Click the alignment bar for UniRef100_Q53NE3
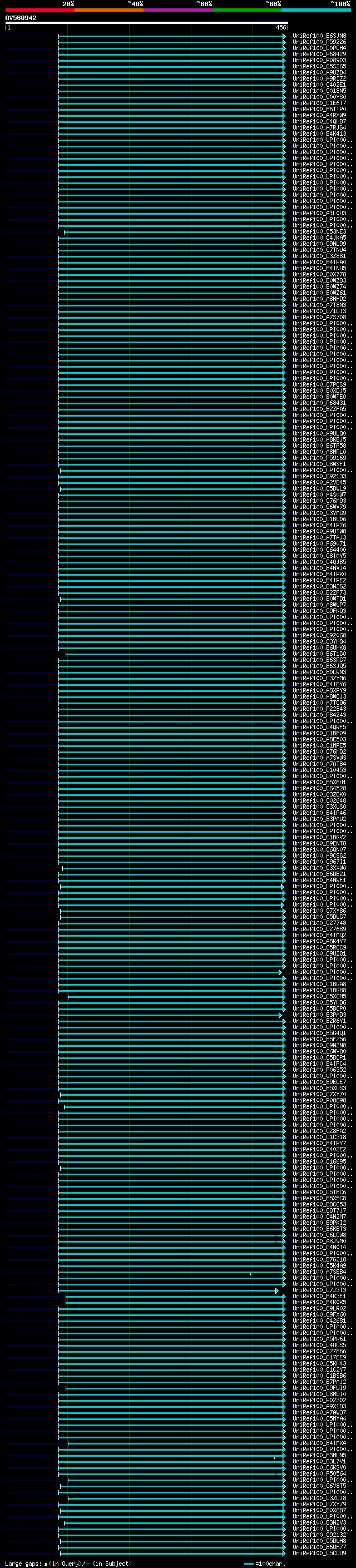The image size is (356, 1568). [x=175, y=232]
